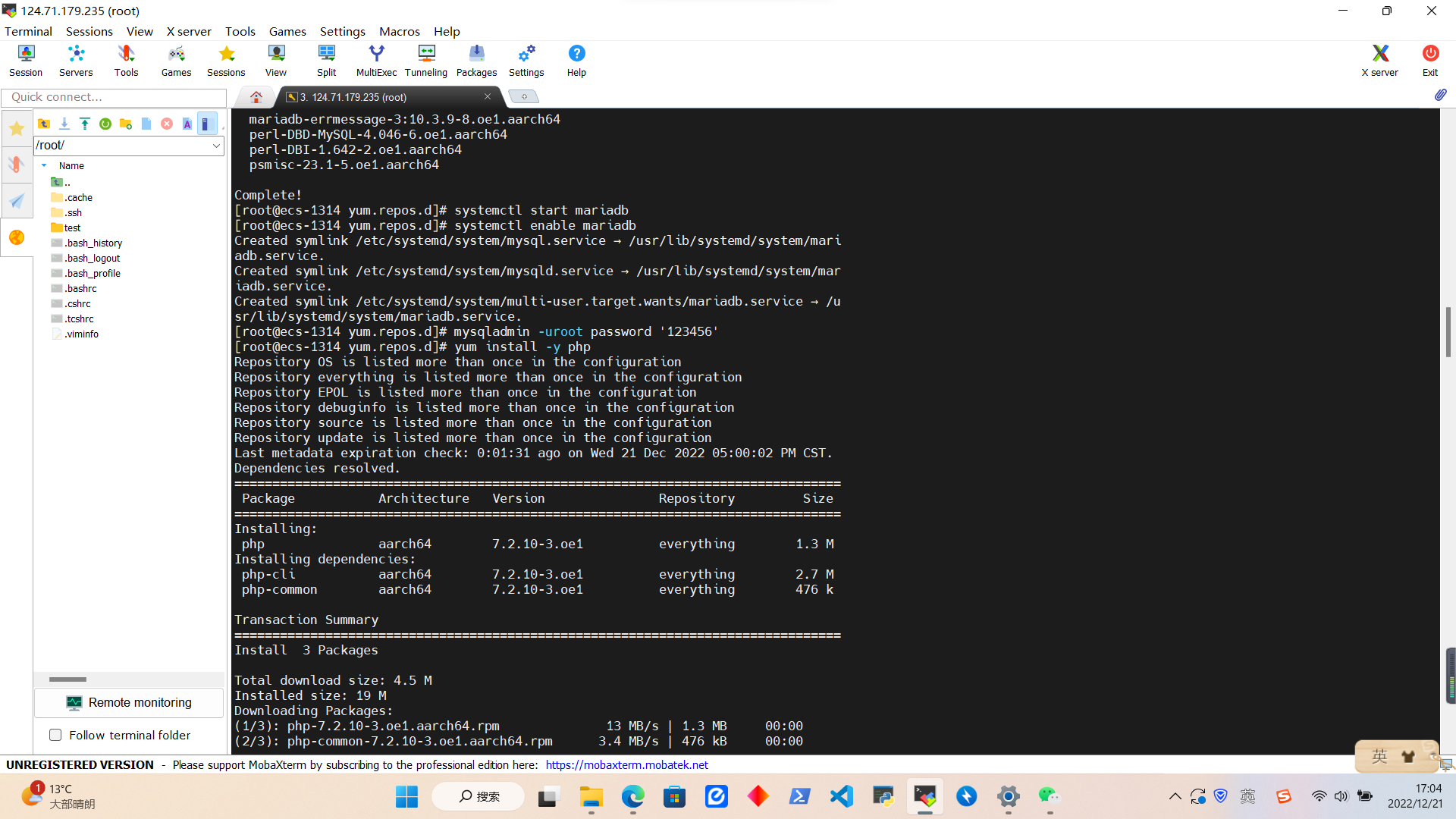Click the Quick connect input field
The image size is (1456, 819).
point(114,97)
